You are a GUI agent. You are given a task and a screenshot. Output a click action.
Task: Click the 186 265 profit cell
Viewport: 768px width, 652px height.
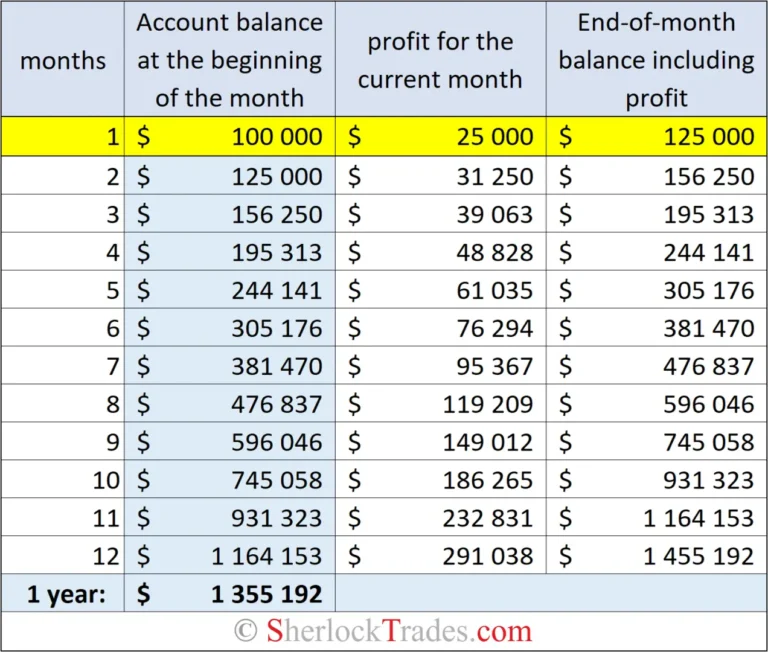tap(488, 480)
